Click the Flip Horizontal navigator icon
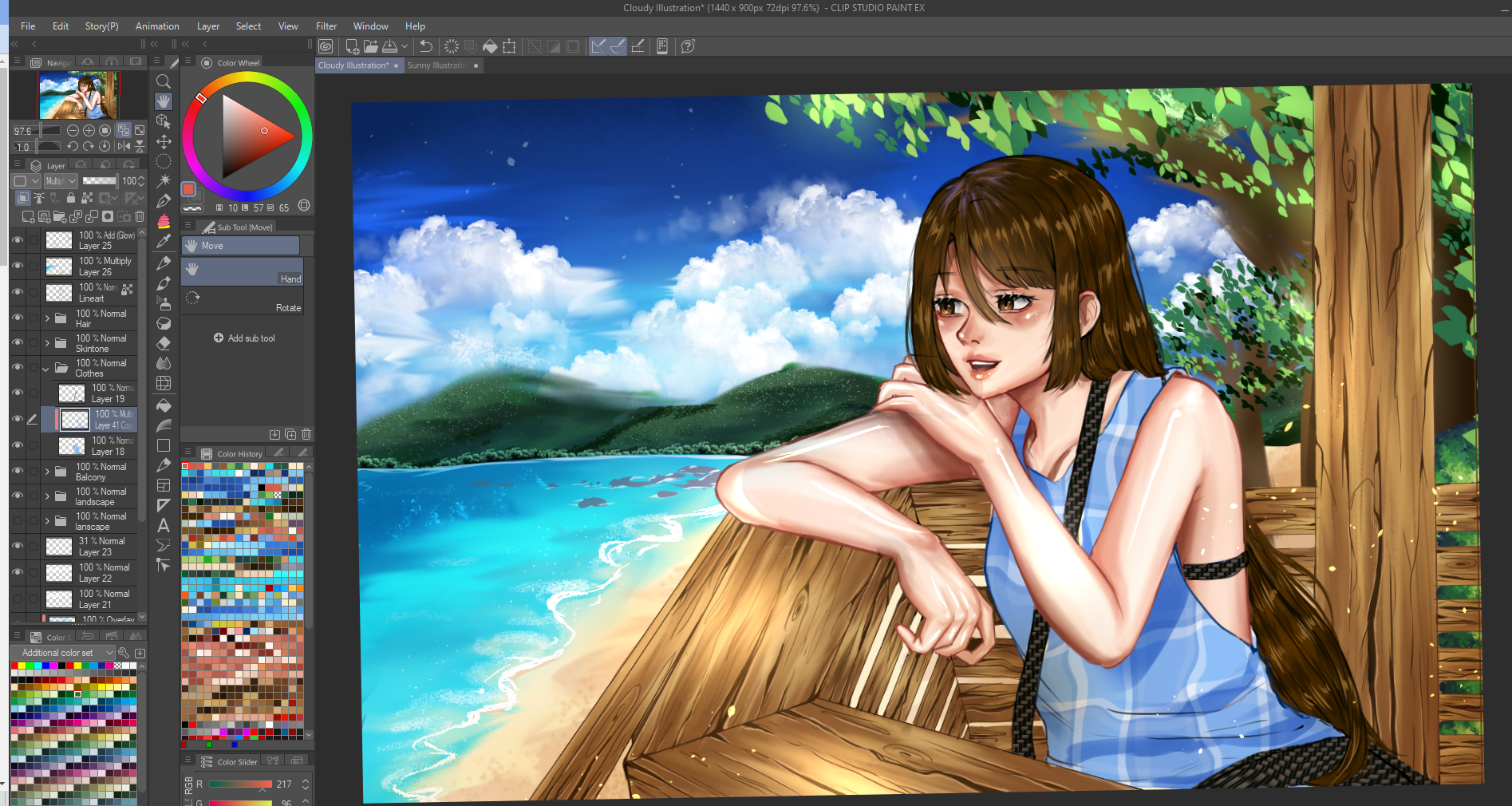The width and height of the screenshot is (1512, 806). click(x=124, y=146)
